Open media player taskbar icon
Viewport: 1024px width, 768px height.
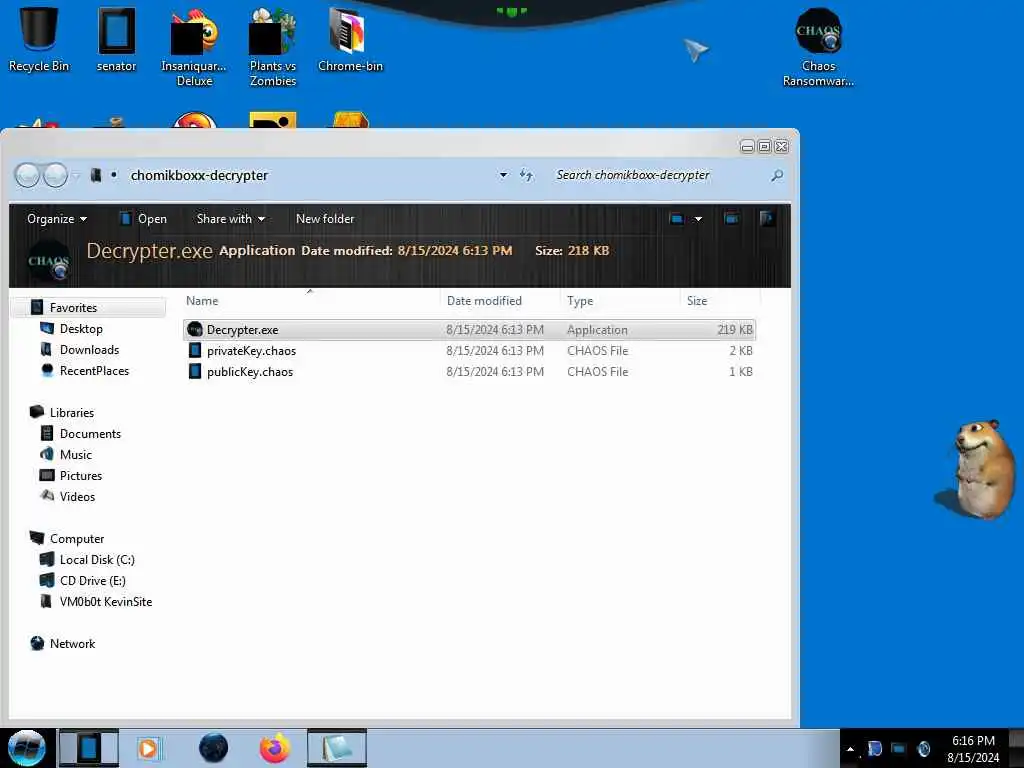pyautogui.click(x=148, y=748)
